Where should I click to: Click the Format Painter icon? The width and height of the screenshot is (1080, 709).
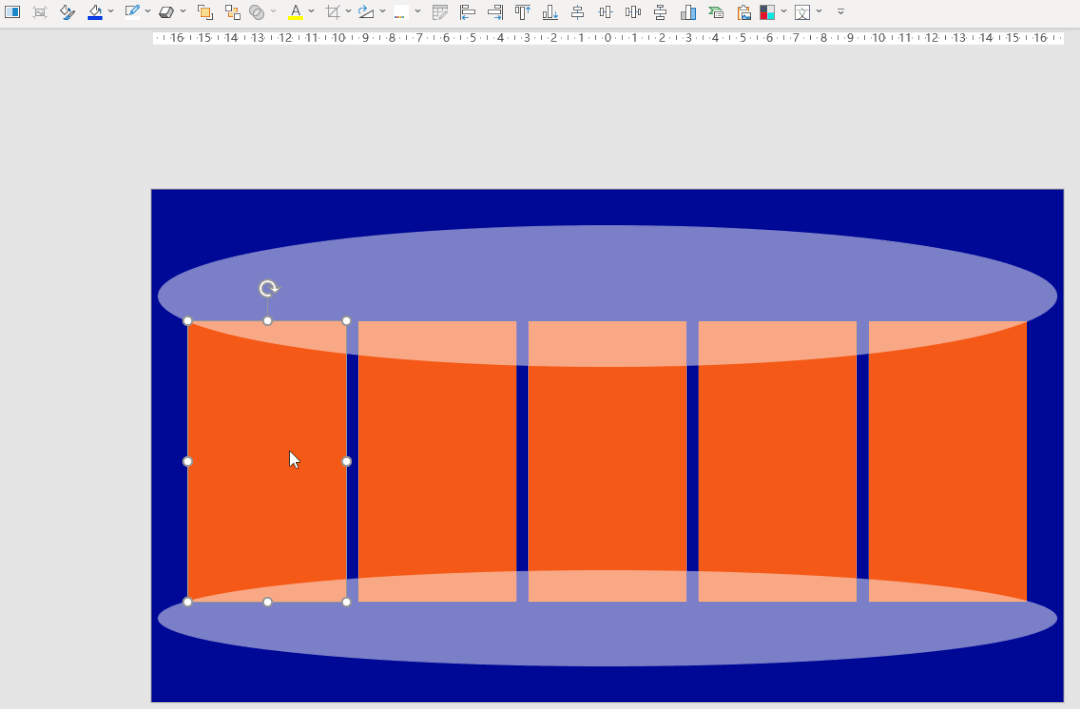[x=67, y=12]
